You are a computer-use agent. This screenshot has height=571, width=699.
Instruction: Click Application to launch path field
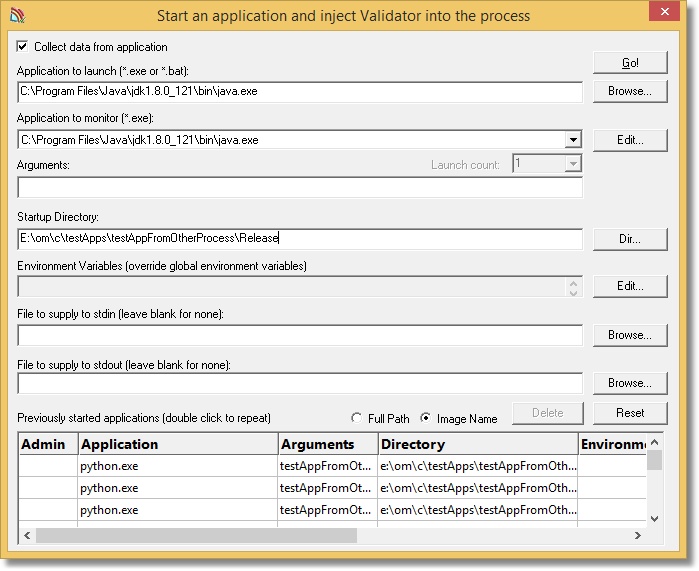pyautogui.click(x=300, y=92)
